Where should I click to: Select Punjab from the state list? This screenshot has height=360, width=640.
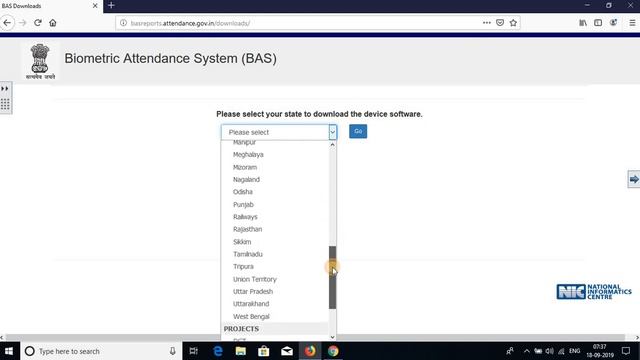click(x=243, y=204)
